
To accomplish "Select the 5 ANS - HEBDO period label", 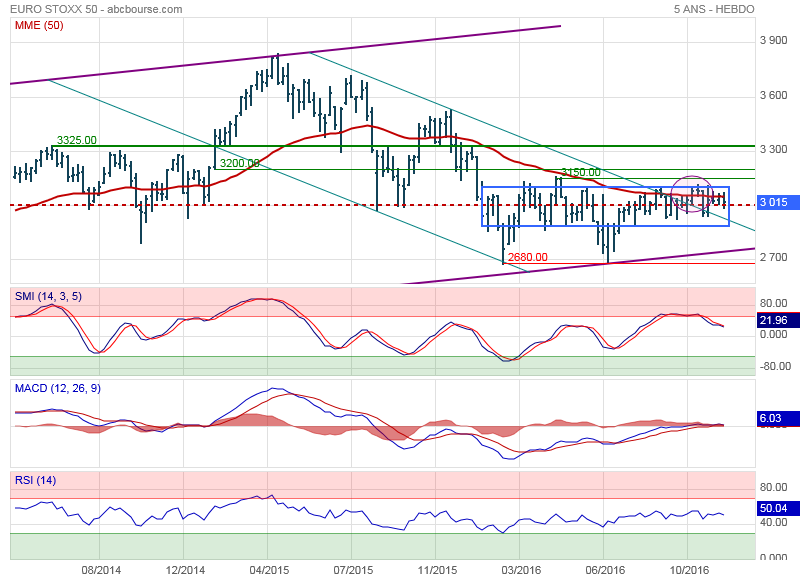I will pyautogui.click(x=714, y=9).
